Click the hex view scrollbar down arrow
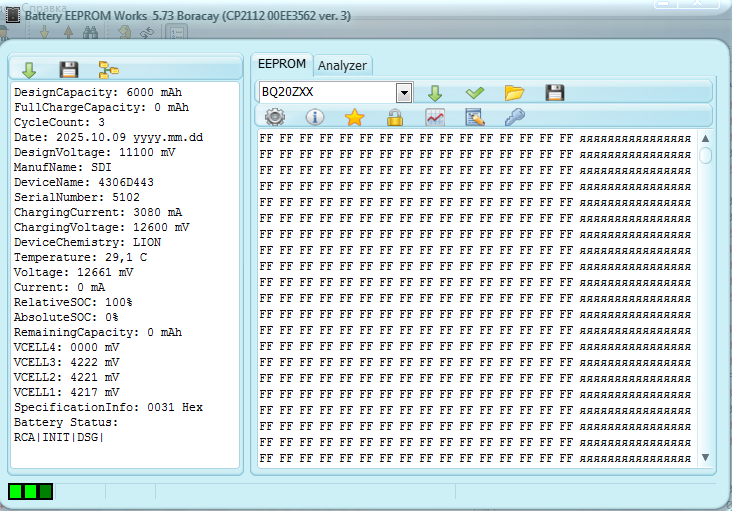This screenshot has height=511, width=732. 705,457
